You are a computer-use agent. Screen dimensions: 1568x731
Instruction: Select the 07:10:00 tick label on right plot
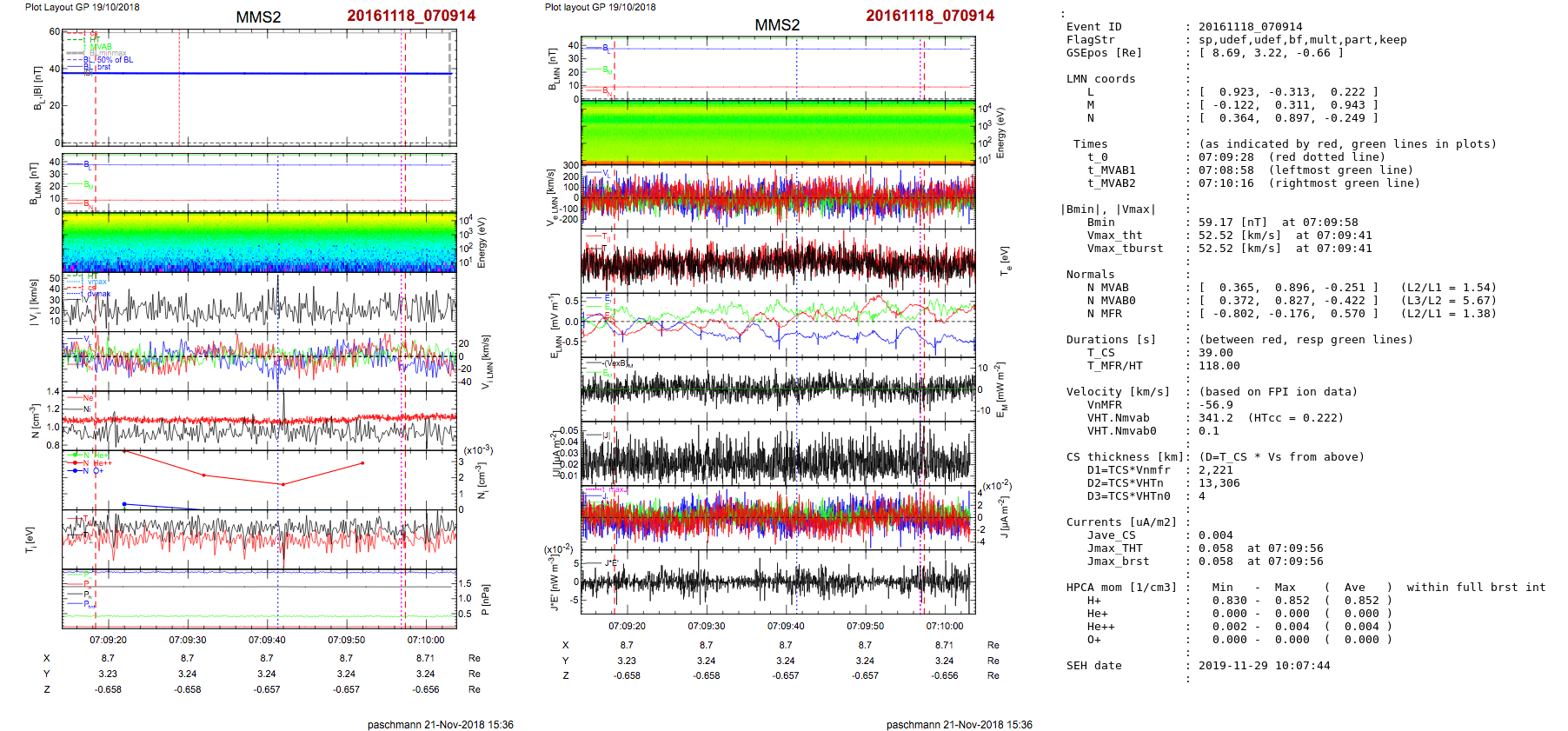[944, 626]
